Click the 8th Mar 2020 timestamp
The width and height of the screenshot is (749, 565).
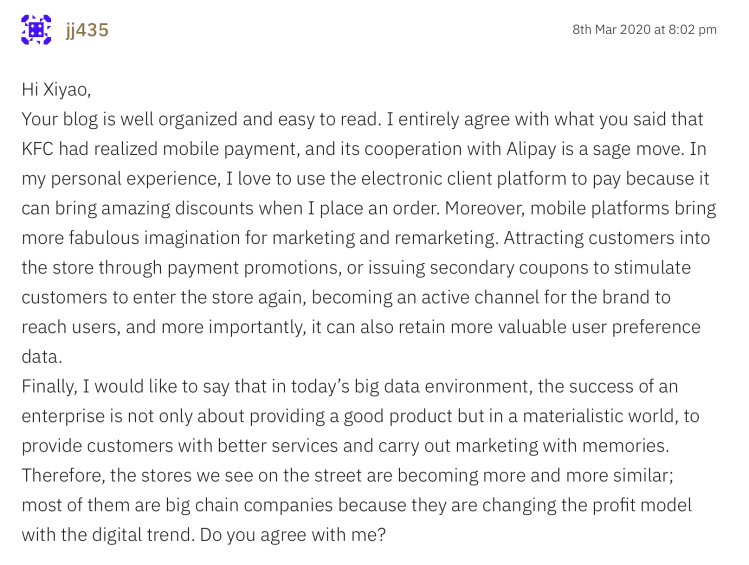(644, 30)
